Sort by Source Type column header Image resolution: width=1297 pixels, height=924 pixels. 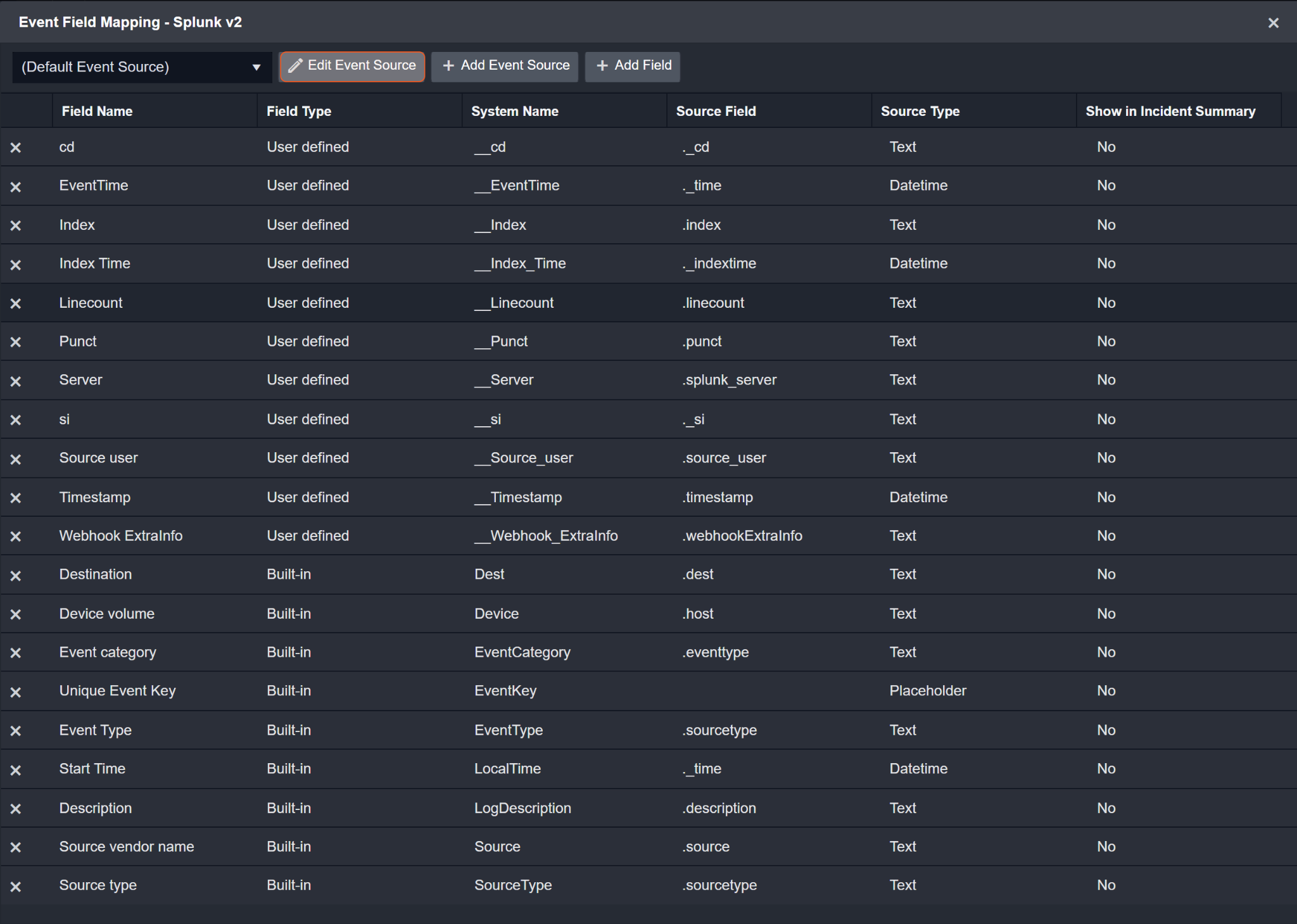(920, 111)
